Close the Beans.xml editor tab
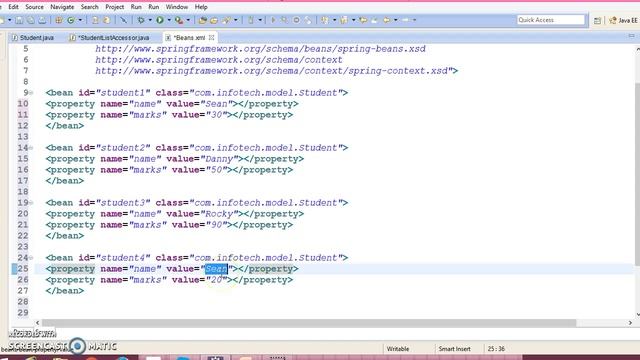Screen dimensions: 640x360 pyautogui.click(x=211, y=38)
